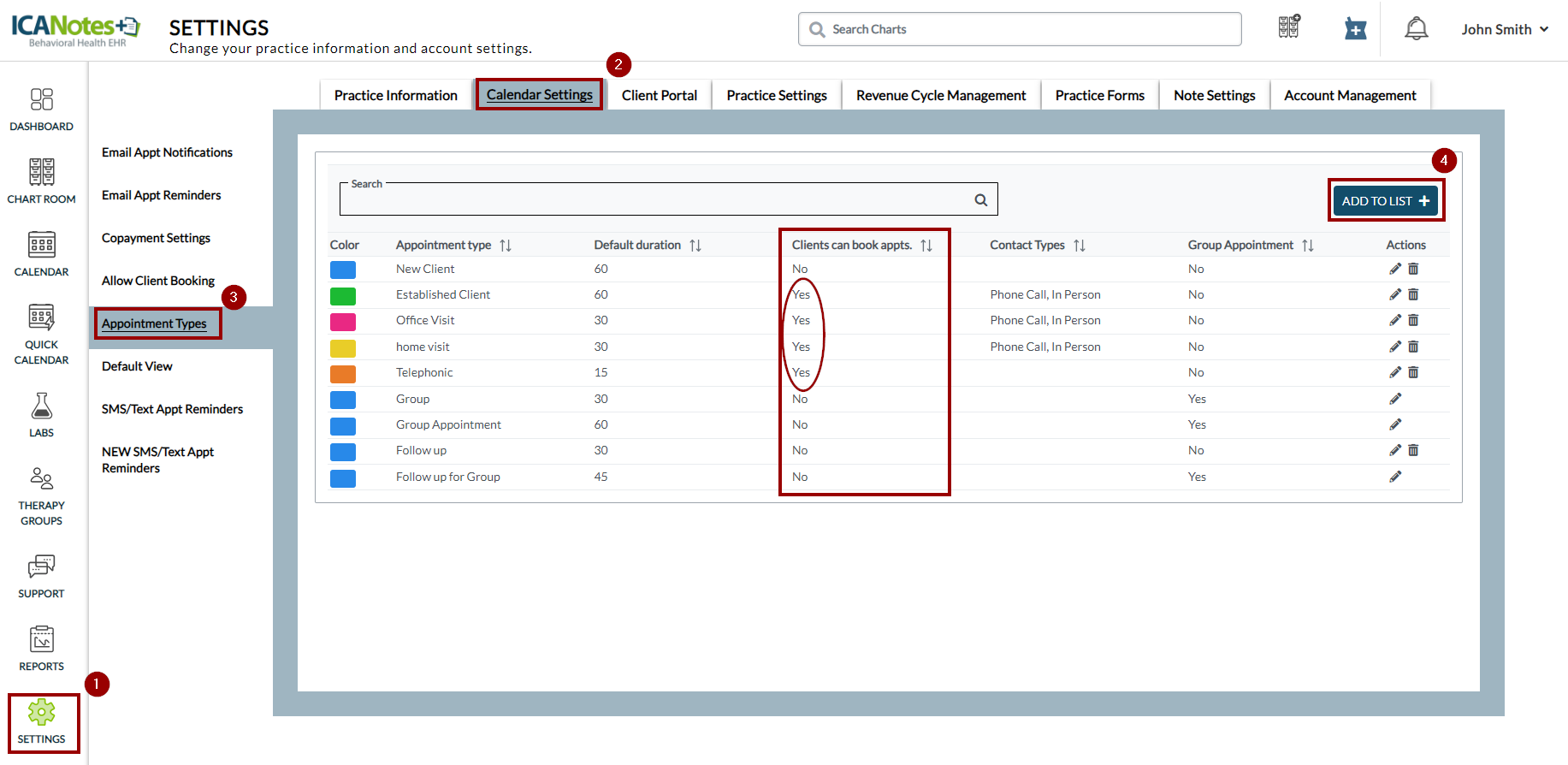Image resolution: width=1568 pixels, height=765 pixels.
Task: Open Therapy Groups in the sidebar
Action: click(41, 496)
